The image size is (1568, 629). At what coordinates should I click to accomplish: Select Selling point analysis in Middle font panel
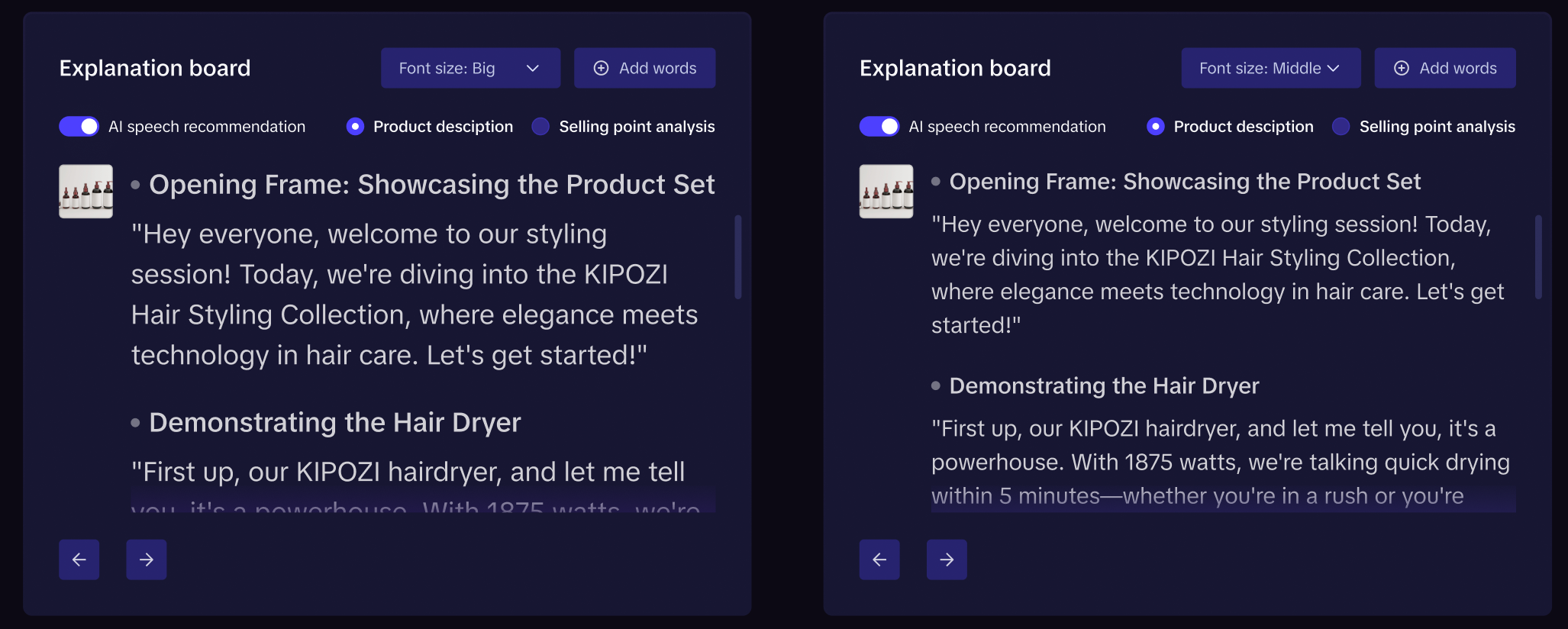coord(1341,127)
